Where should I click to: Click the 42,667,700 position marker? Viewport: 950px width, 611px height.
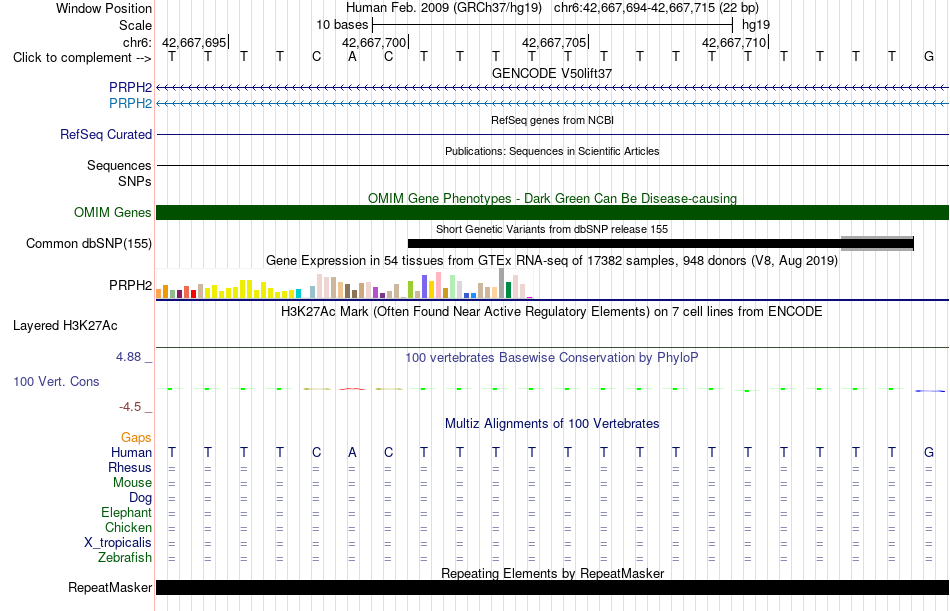[374, 42]
